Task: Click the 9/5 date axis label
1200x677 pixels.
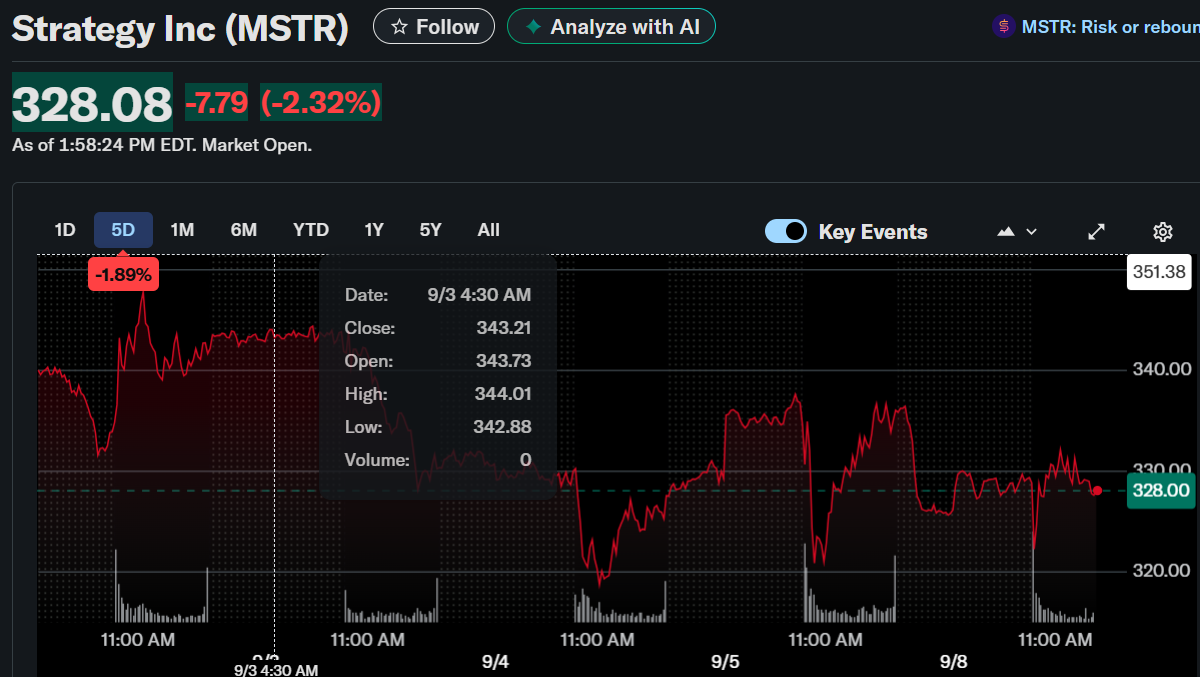Action: (725, 662)
